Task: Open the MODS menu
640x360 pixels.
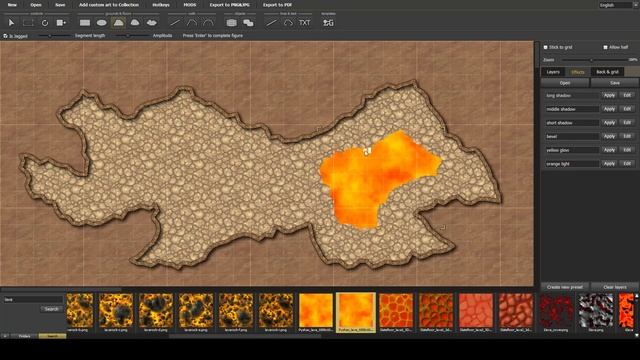Action: (190, 5)
